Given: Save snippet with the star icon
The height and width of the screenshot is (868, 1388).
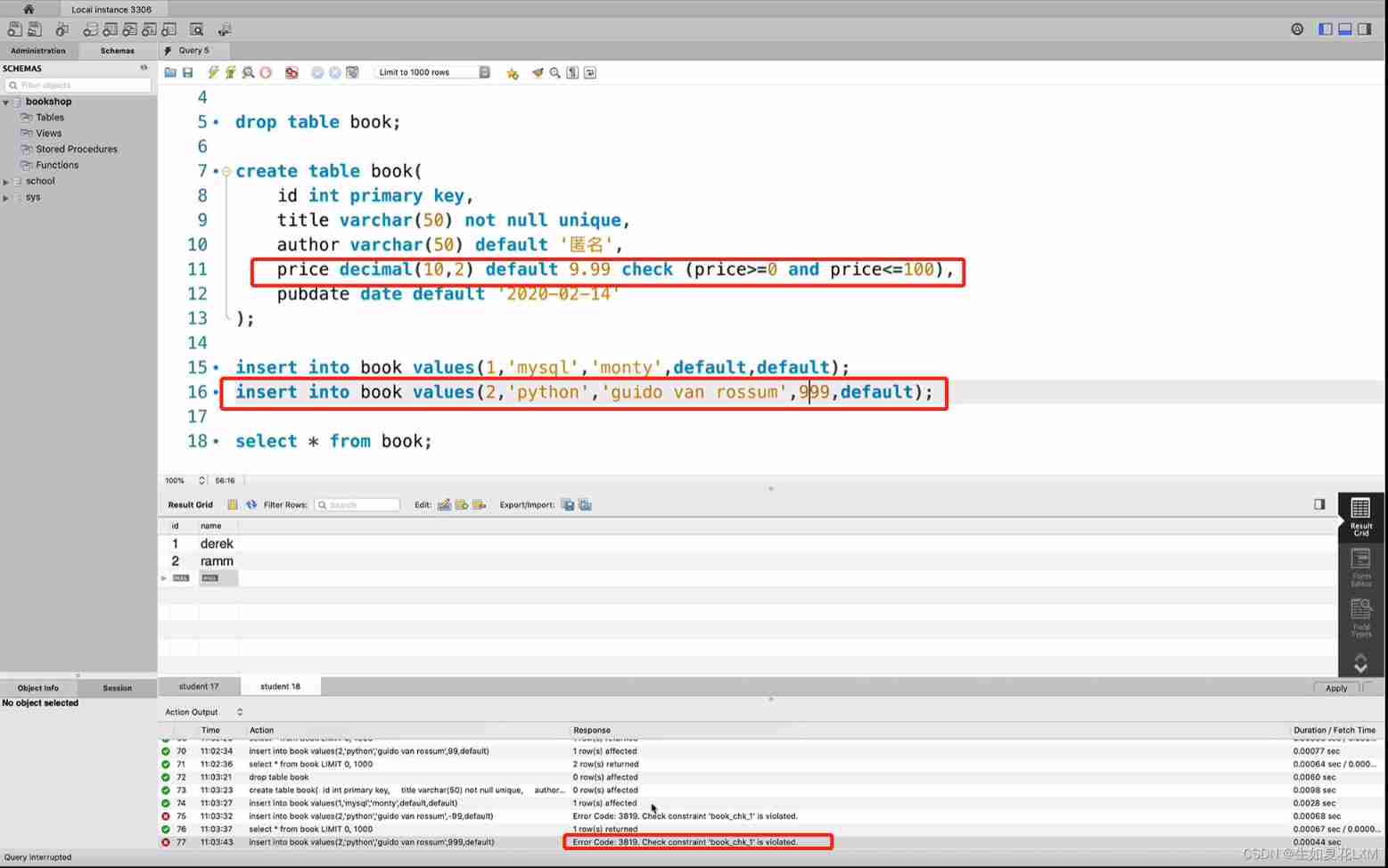Looking at the screenshot, I should click(x=513, y=72).
